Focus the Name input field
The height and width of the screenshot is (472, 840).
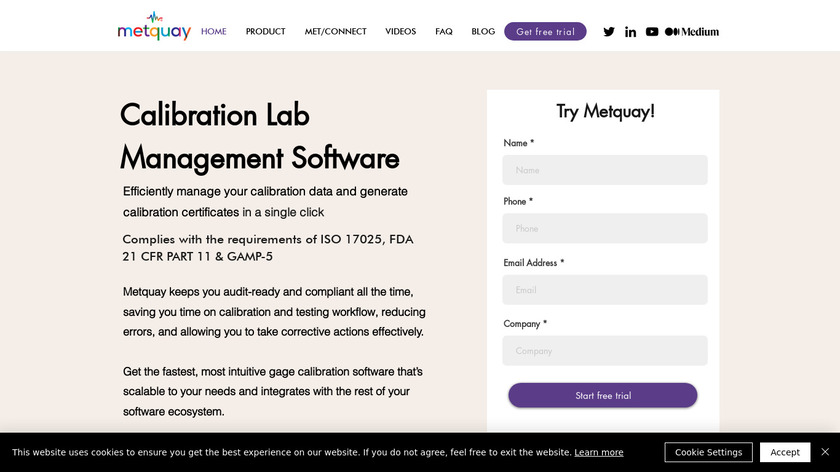coord(605,170)
